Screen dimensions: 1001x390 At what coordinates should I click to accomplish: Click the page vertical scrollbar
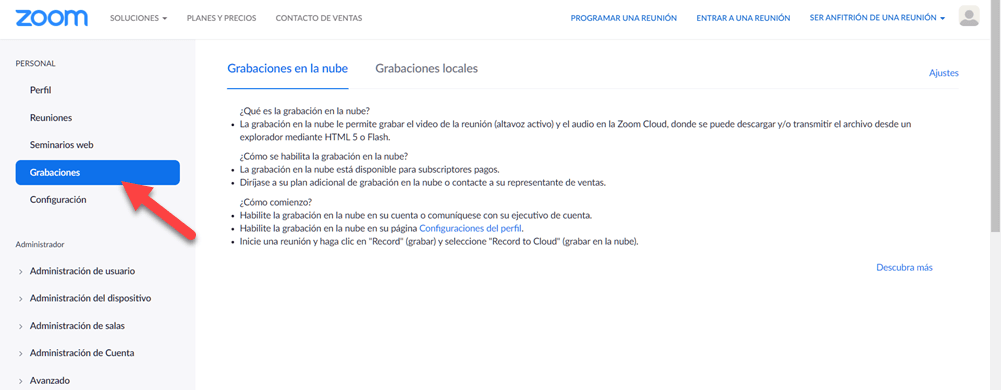[996, 115]
